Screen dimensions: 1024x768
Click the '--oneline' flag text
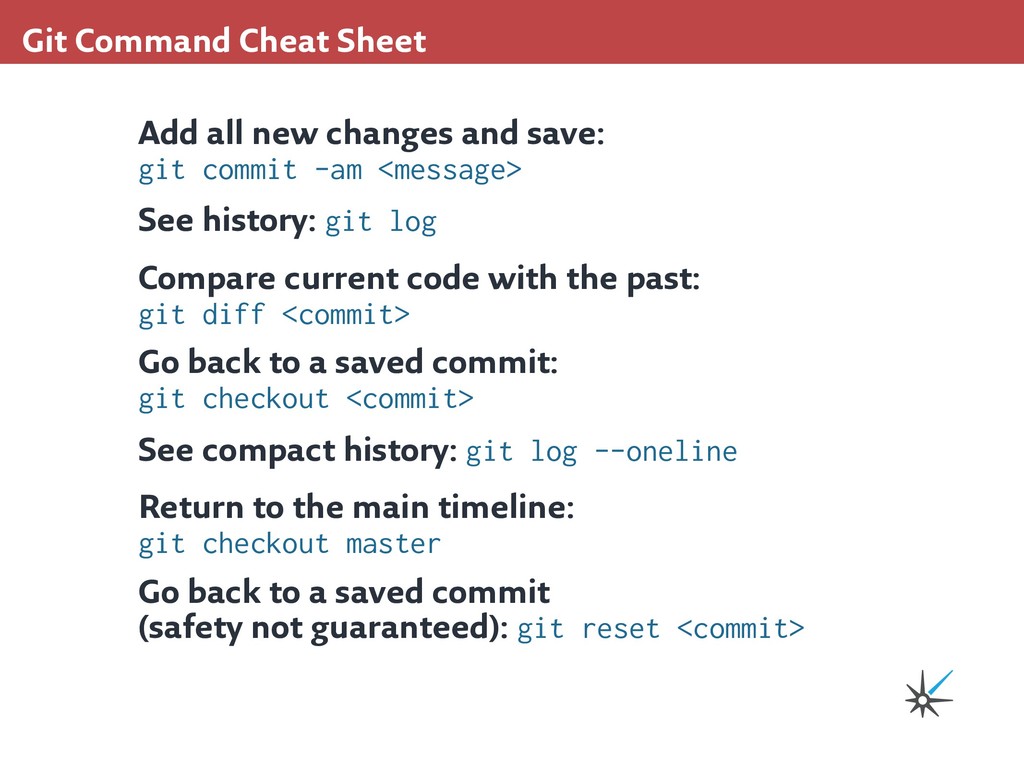click(x=665, y=452)
